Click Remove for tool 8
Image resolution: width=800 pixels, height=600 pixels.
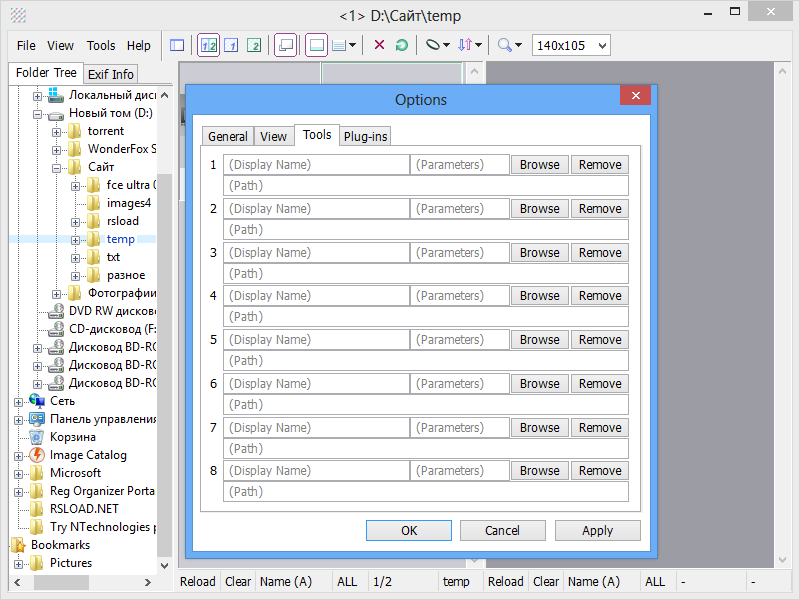click(599, 471)
